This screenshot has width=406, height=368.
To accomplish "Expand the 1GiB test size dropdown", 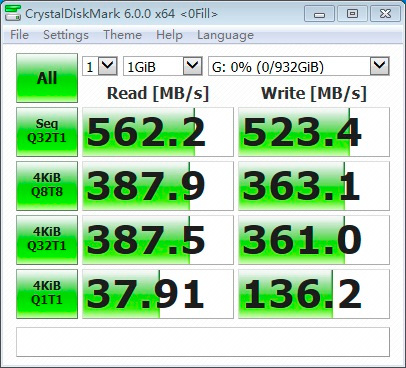I will coord(163,66).
